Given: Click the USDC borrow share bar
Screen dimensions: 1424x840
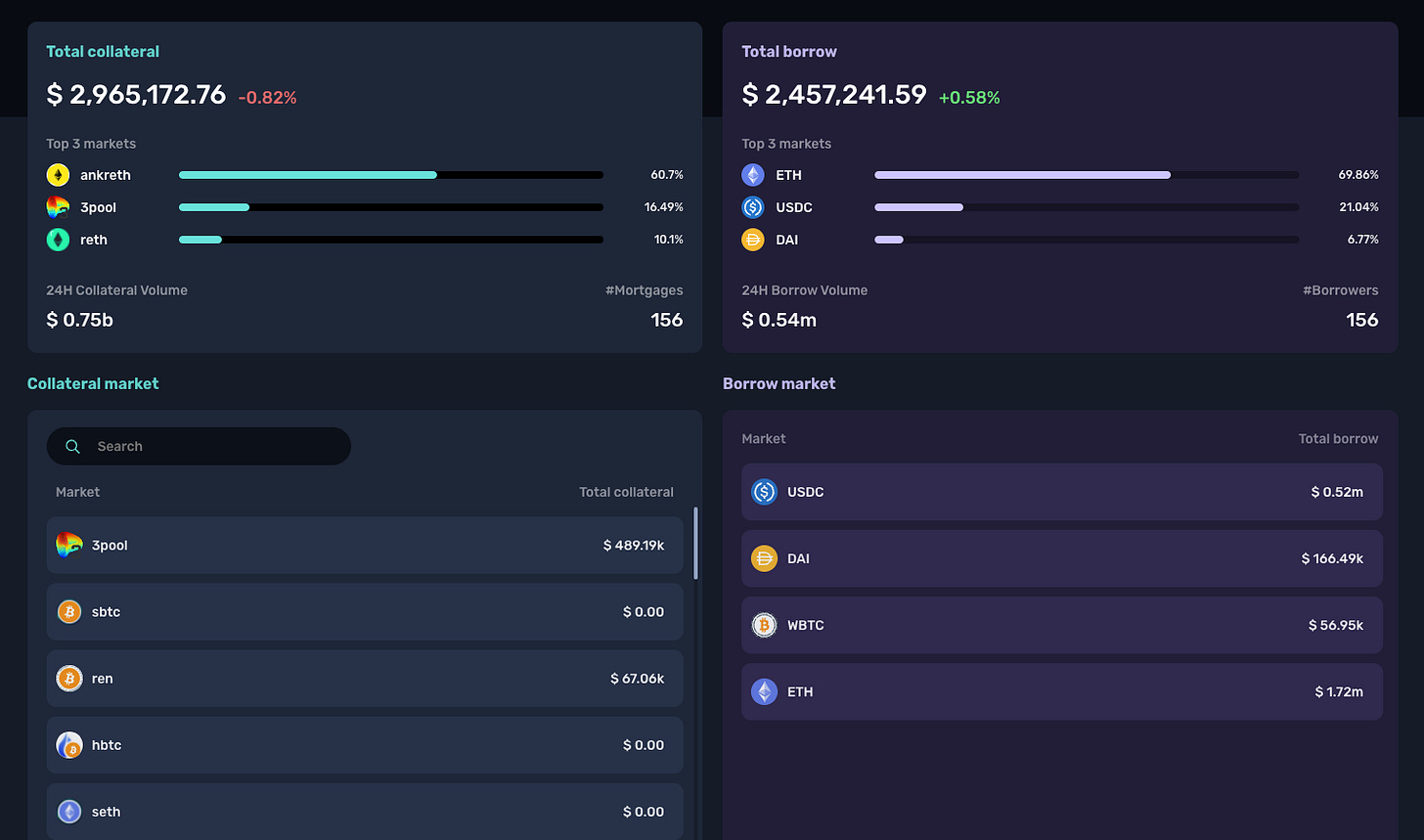Looking at the screenshot, I should pyautogui.click(x=1087, y=207).
